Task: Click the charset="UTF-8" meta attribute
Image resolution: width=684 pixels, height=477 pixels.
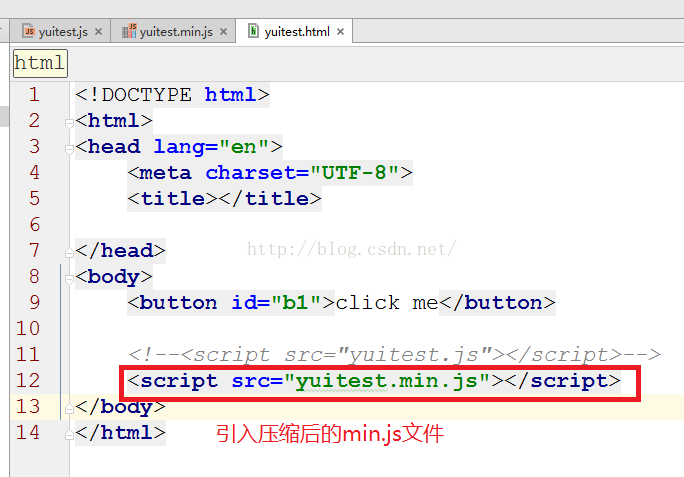Action: (302, 173)
